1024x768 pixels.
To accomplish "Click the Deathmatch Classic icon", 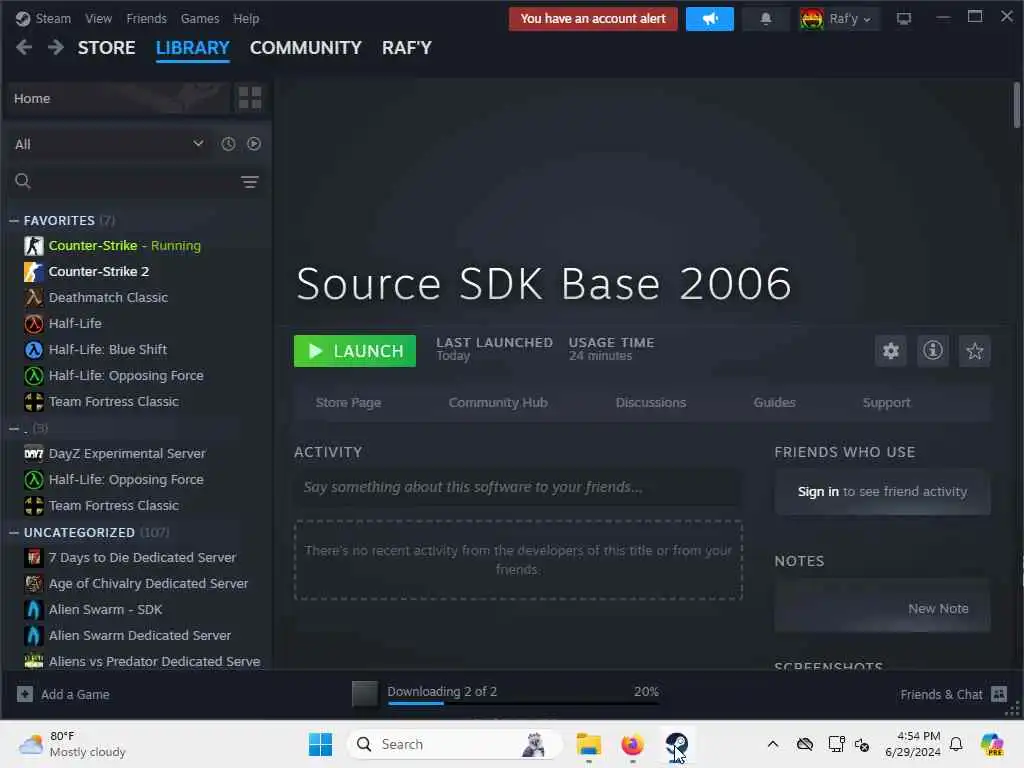I will [x=34, y=298].
